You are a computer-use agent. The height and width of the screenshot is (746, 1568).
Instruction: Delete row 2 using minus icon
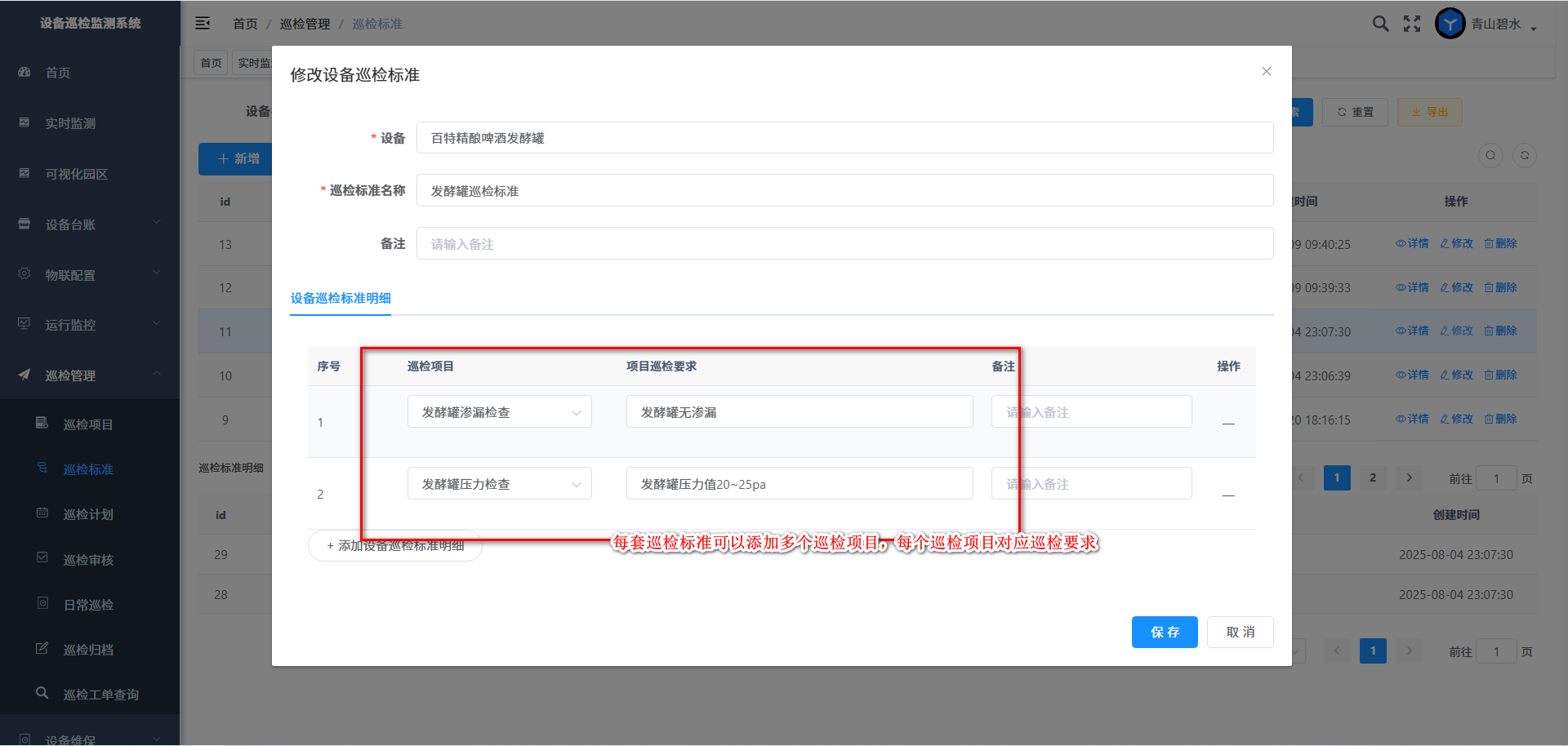coord(1227,495)
